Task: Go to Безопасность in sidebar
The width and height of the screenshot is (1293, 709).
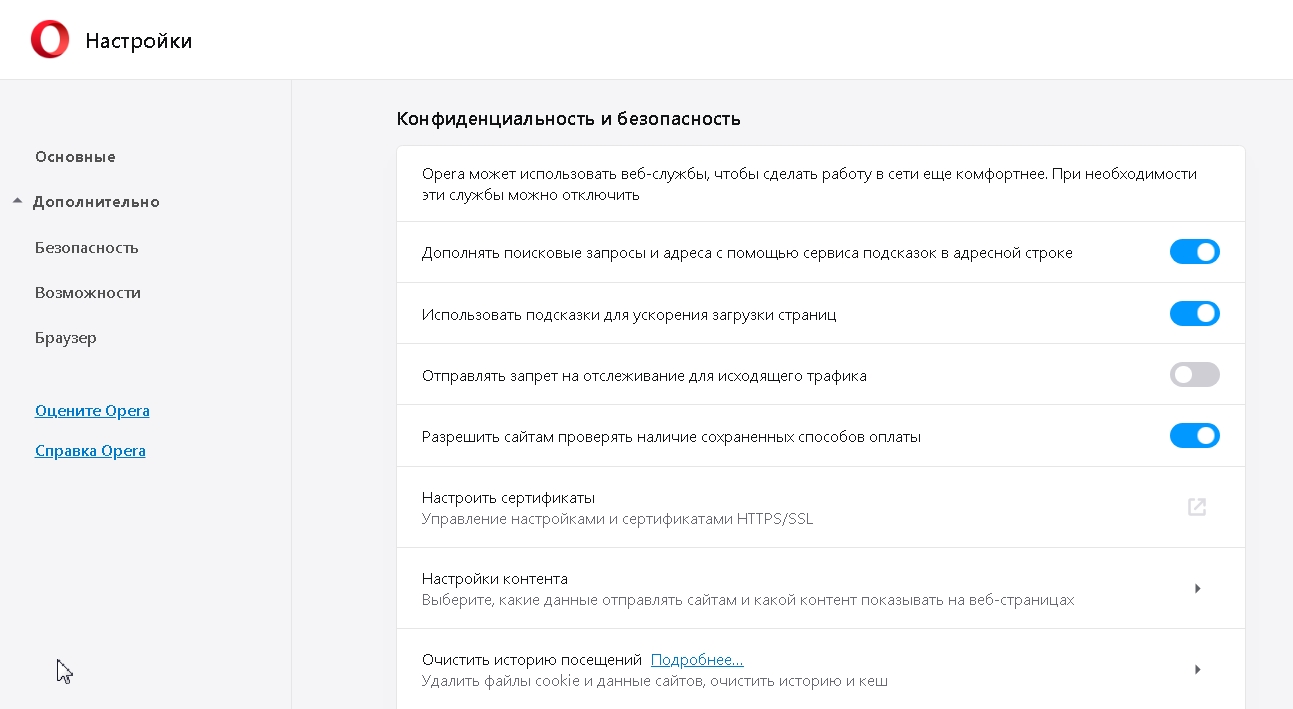Action: pyautogui.click(x=86, y=248)
